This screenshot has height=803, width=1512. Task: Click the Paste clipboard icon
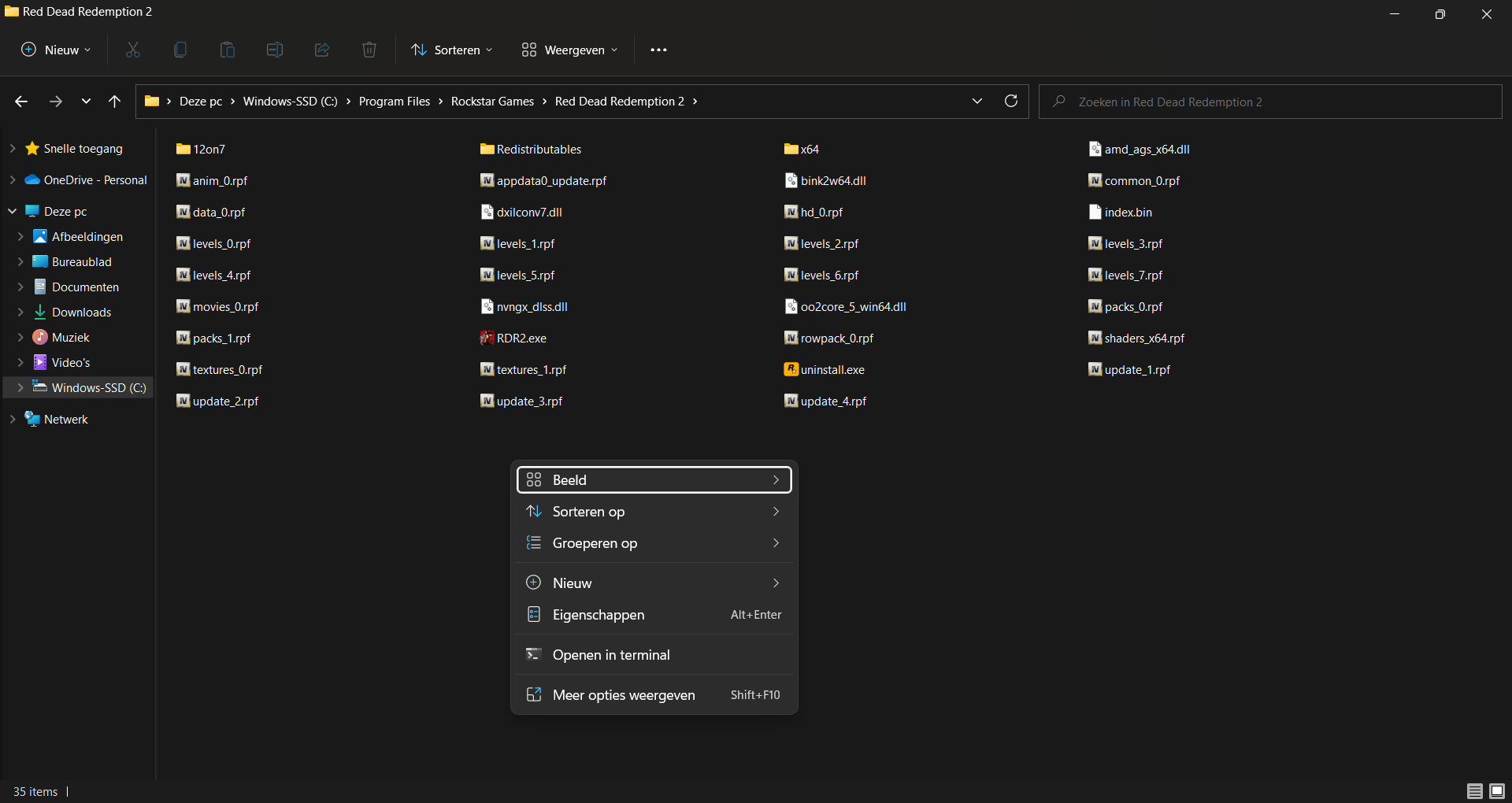click(x=228, y=50)
